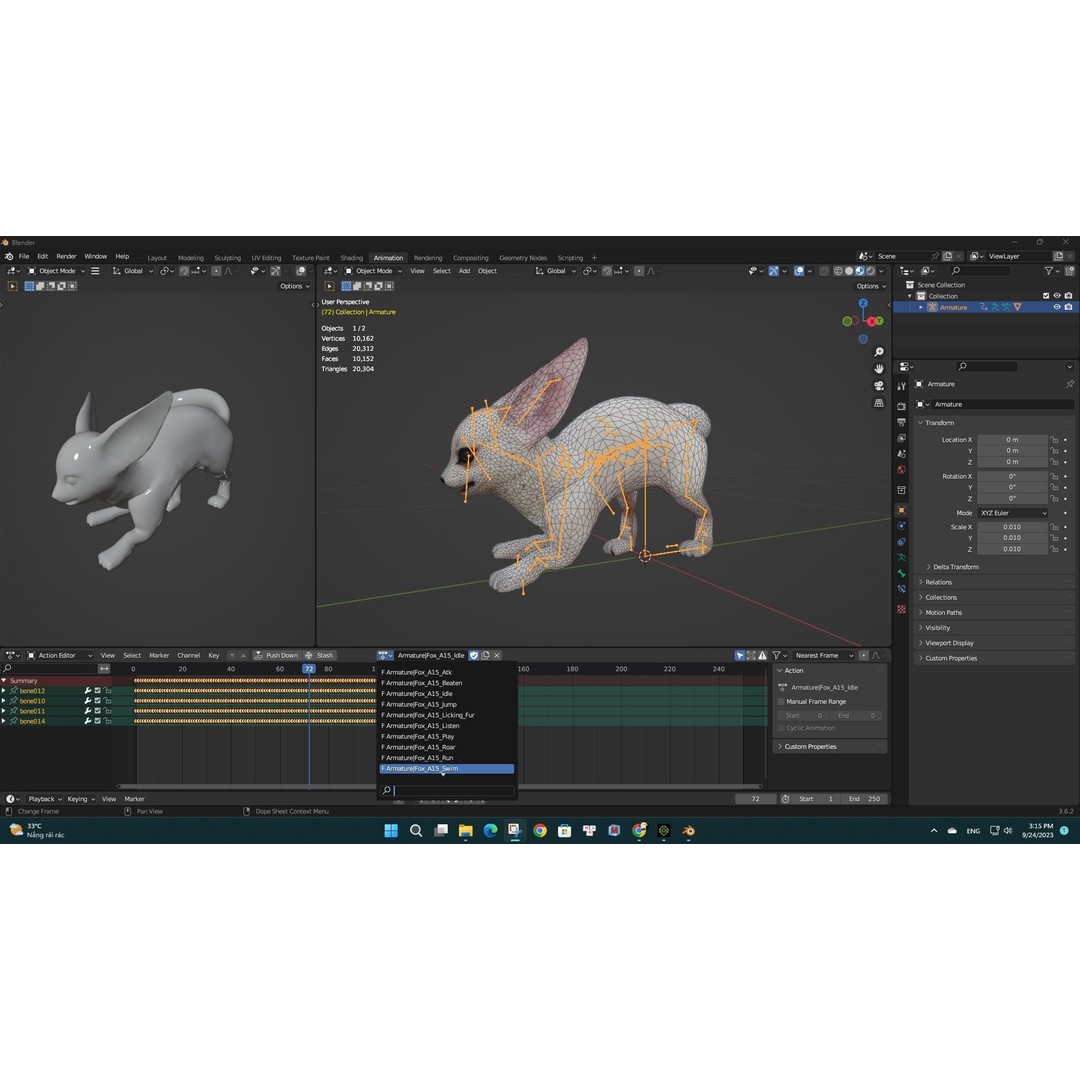Enable the Manual Frame Range checkbox
Screen dimensions: 1080x1080
tap(781, 701)
